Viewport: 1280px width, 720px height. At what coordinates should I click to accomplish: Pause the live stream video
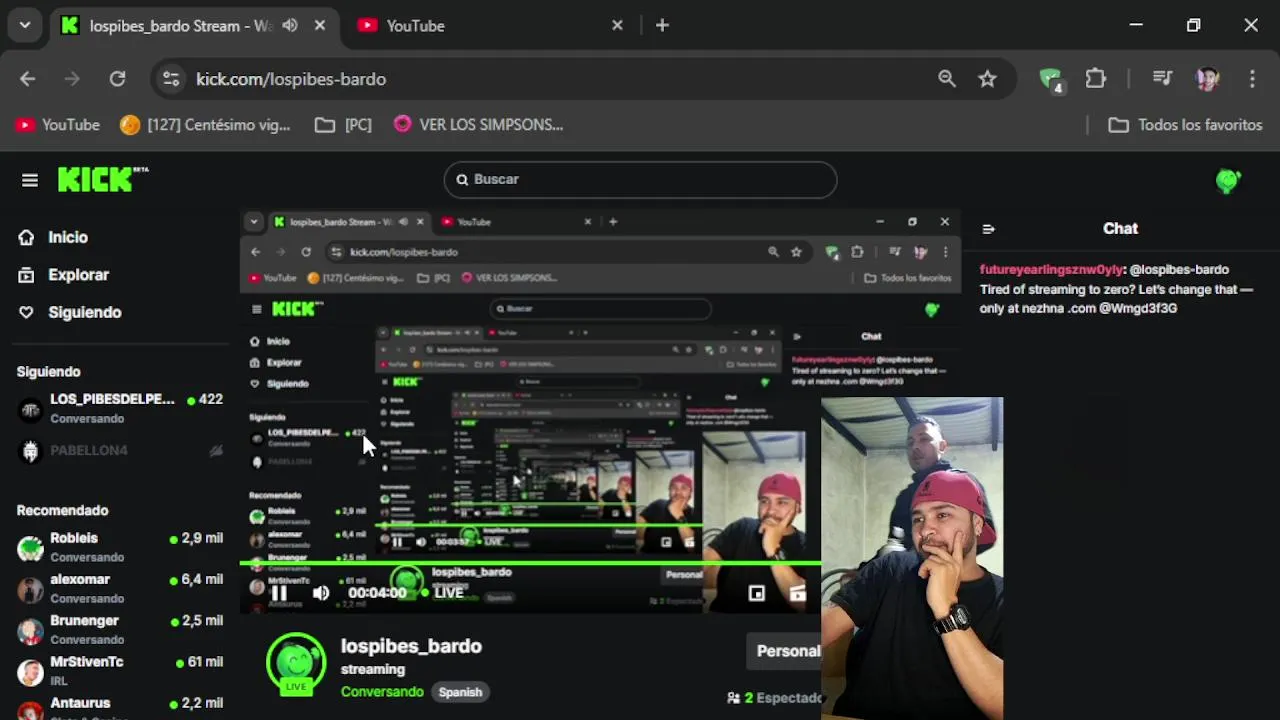pyautogui.click(x=279, y=593)
